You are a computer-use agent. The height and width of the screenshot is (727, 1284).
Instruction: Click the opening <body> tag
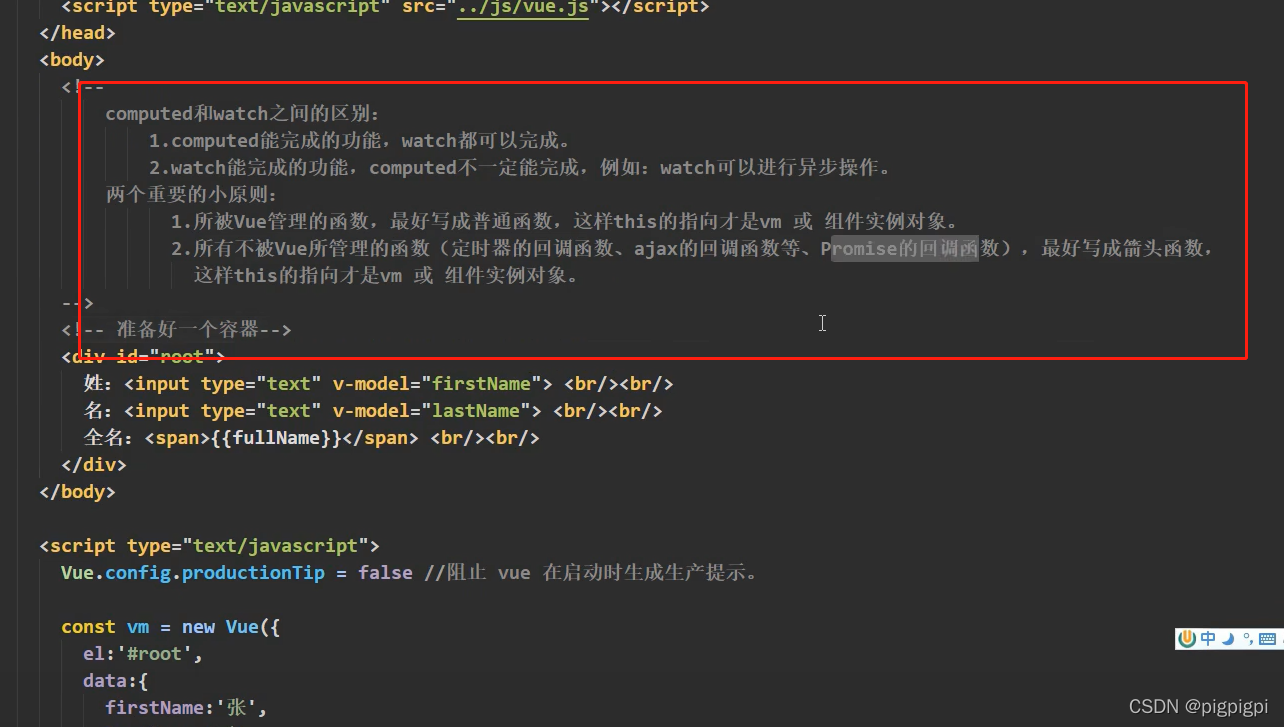pyautogui.click(x=72, y=60)
